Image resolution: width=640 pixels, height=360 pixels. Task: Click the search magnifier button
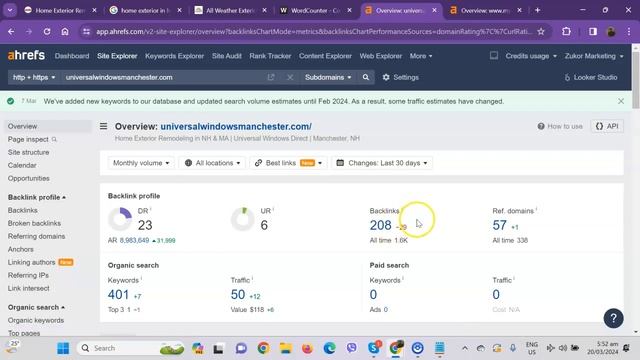coord(366,77)
